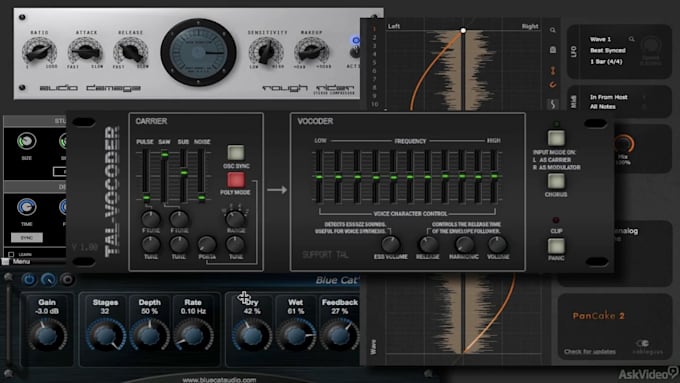Image resolution: width=680 pixels, height=383 pixels.
Task: Open the Beat Synced mode dropdown
Action: [x=608, y=50]
